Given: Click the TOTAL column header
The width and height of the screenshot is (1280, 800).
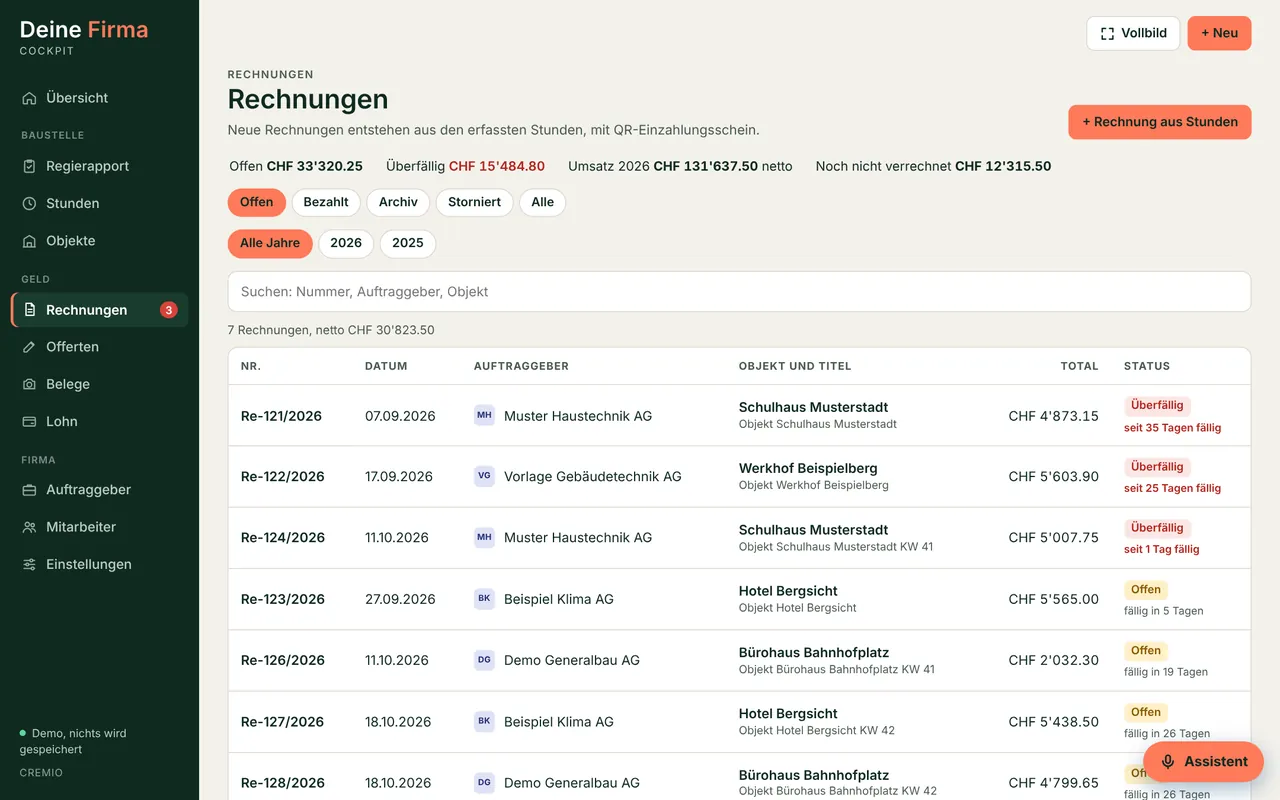Looking at the screenshot, I should click(1080, 366).
